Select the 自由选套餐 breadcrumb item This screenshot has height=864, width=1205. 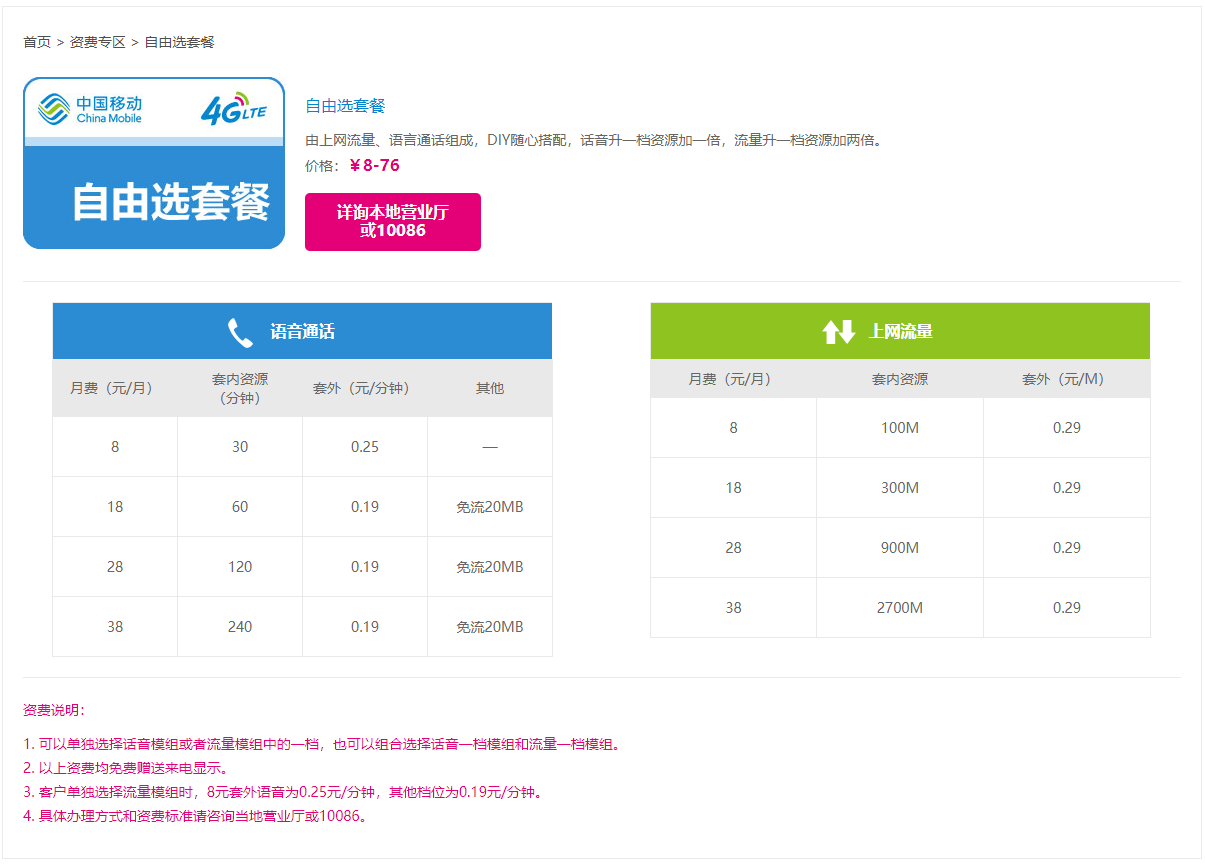(x=179, y=42)
